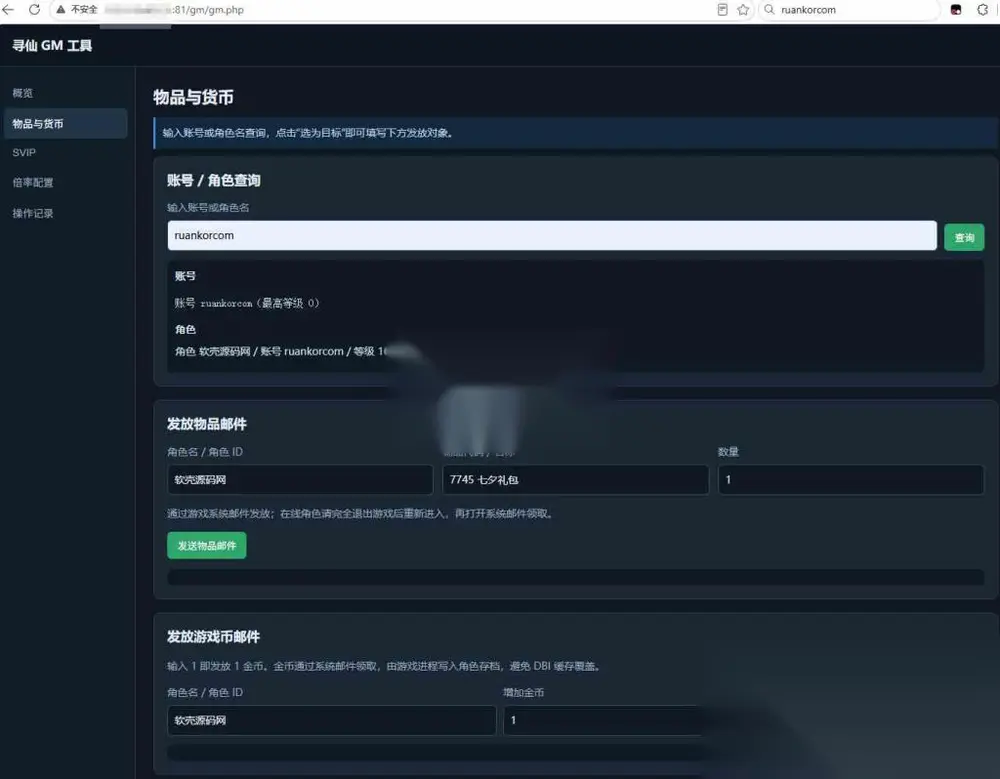The image size is (1000, 779).
Task: Open reader mode icon in address bar
Action: tap(722, 10)
